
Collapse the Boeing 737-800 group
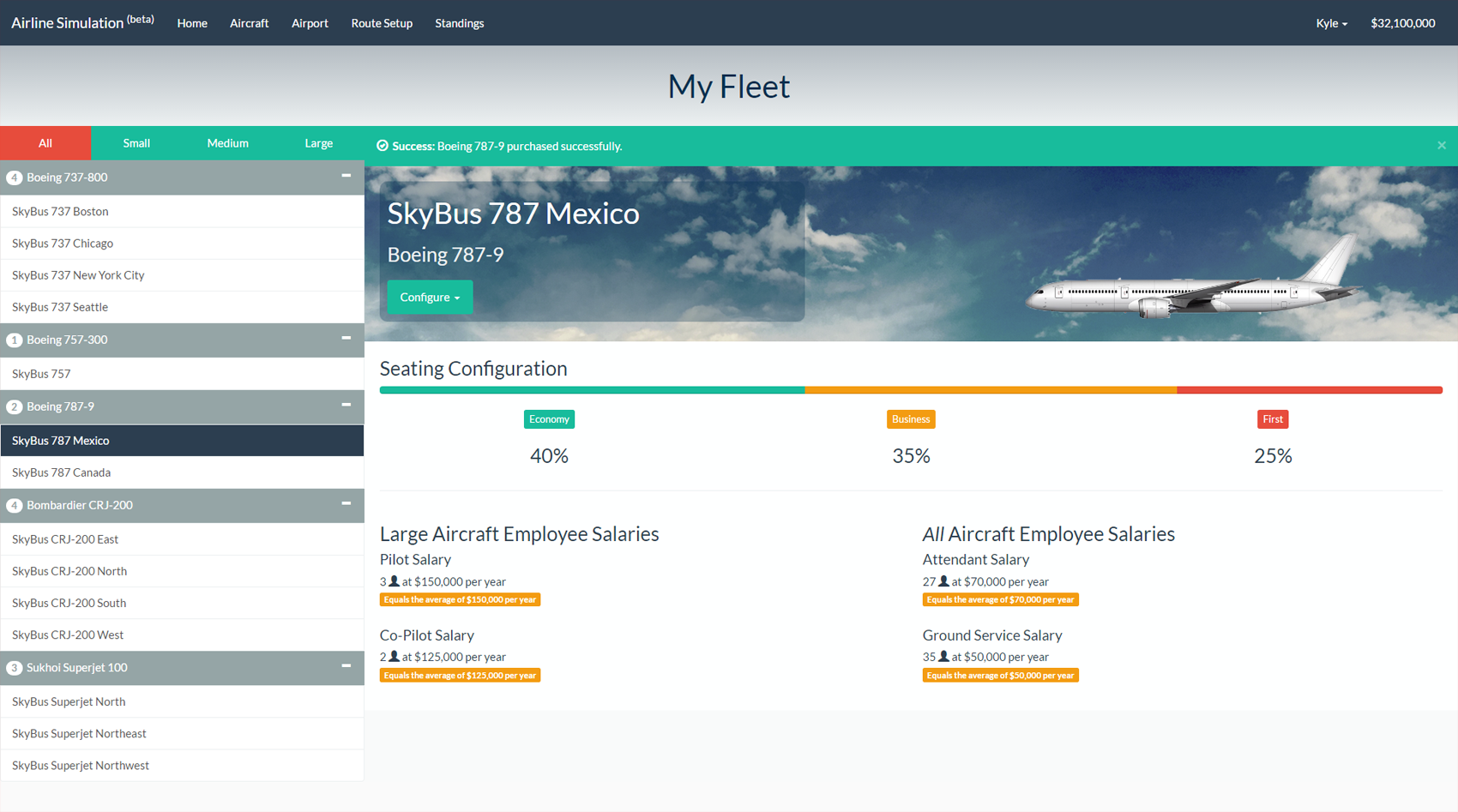click(x=346, y=176)
